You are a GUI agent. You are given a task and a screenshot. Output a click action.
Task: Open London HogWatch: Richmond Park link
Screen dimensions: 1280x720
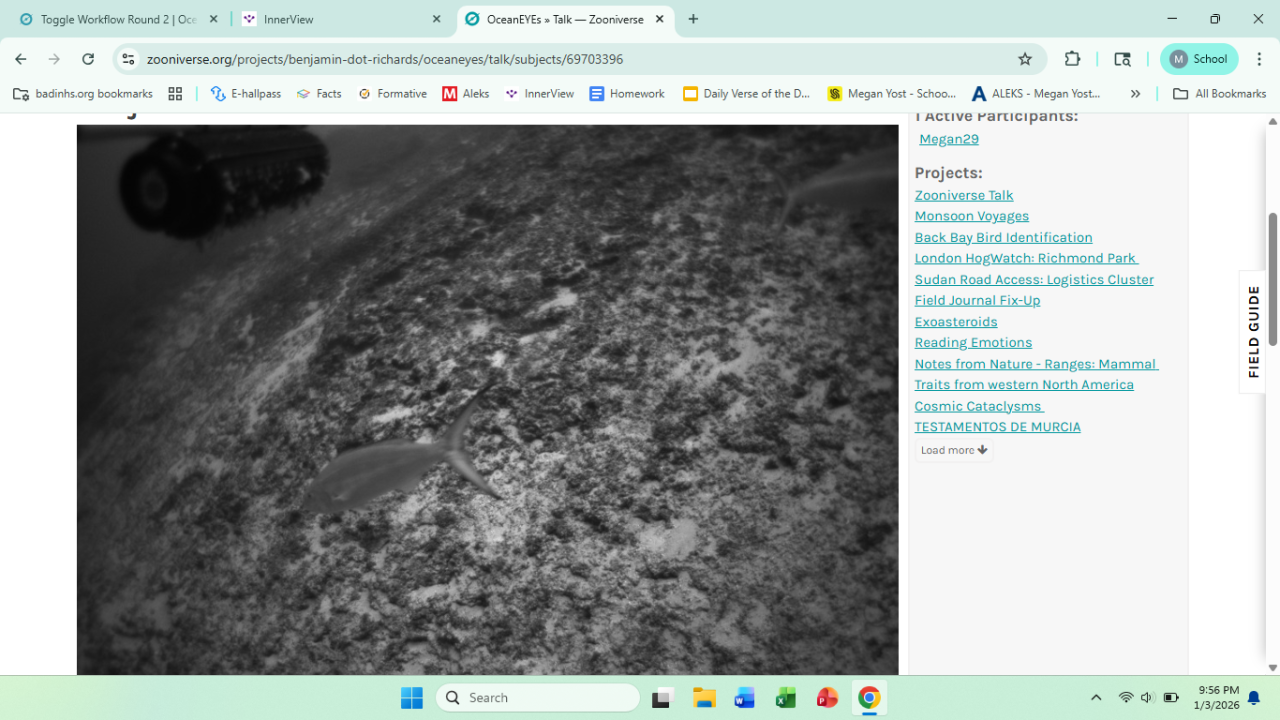1026,258
